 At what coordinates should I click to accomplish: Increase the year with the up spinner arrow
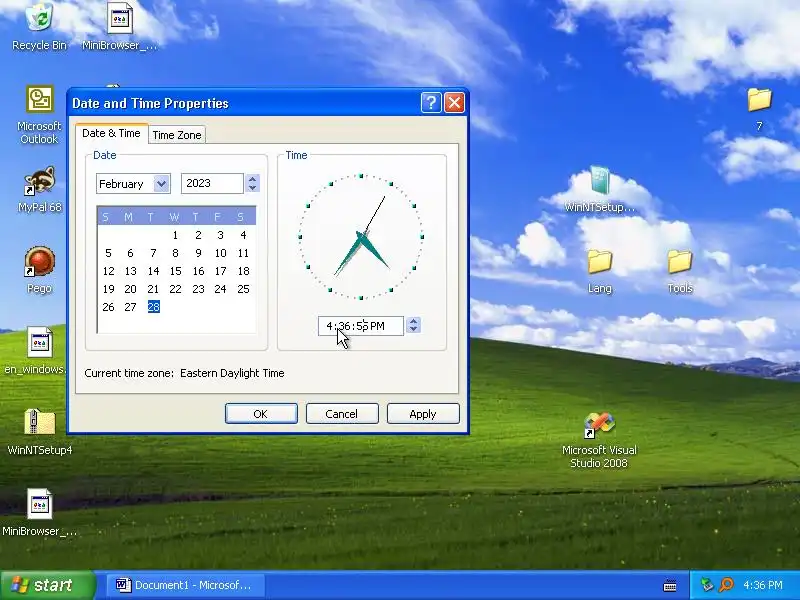253,179
